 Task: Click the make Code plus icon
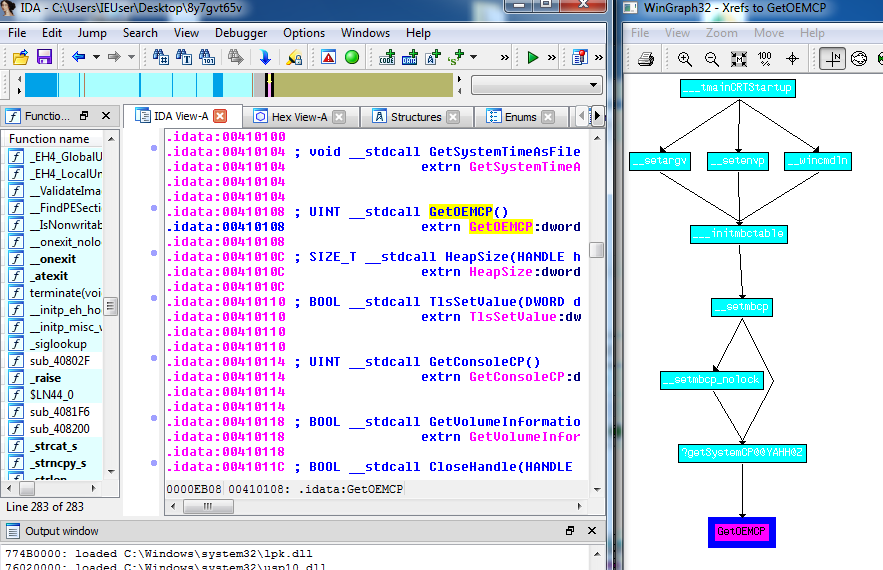pyautogui.click(x=387, y=57)
